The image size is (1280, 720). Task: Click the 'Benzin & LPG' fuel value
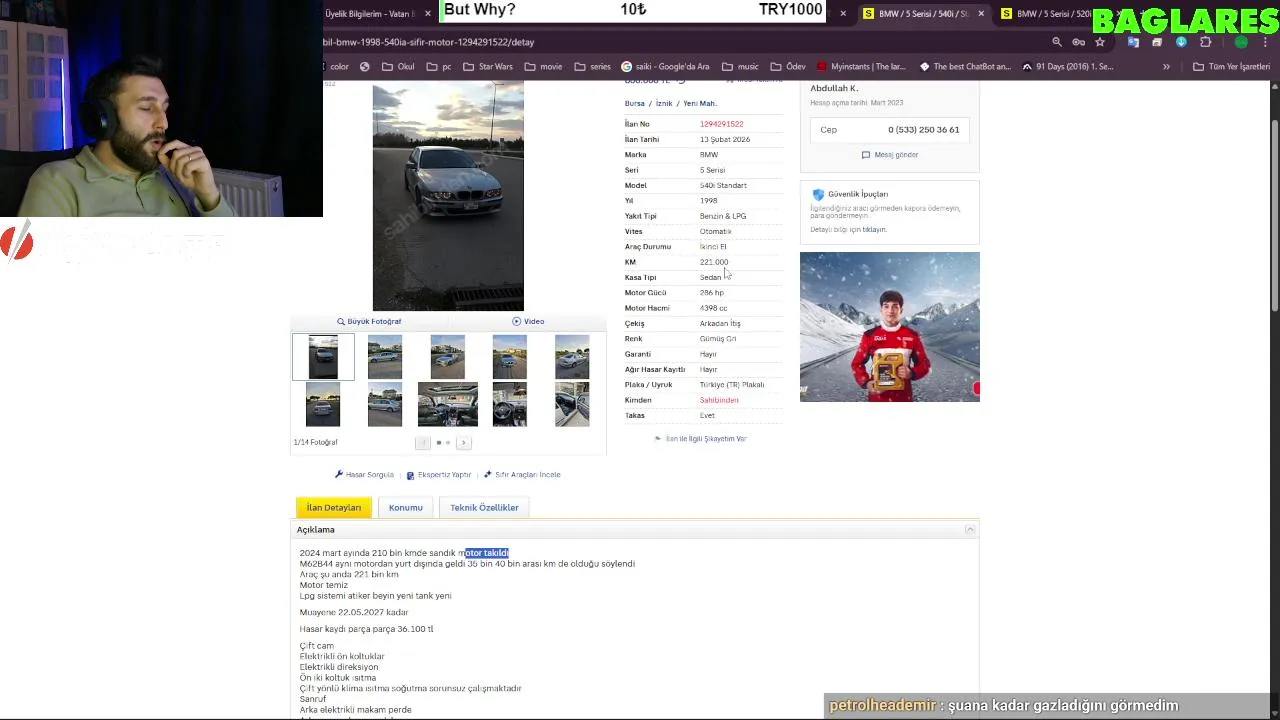click(x=723, y=216)
